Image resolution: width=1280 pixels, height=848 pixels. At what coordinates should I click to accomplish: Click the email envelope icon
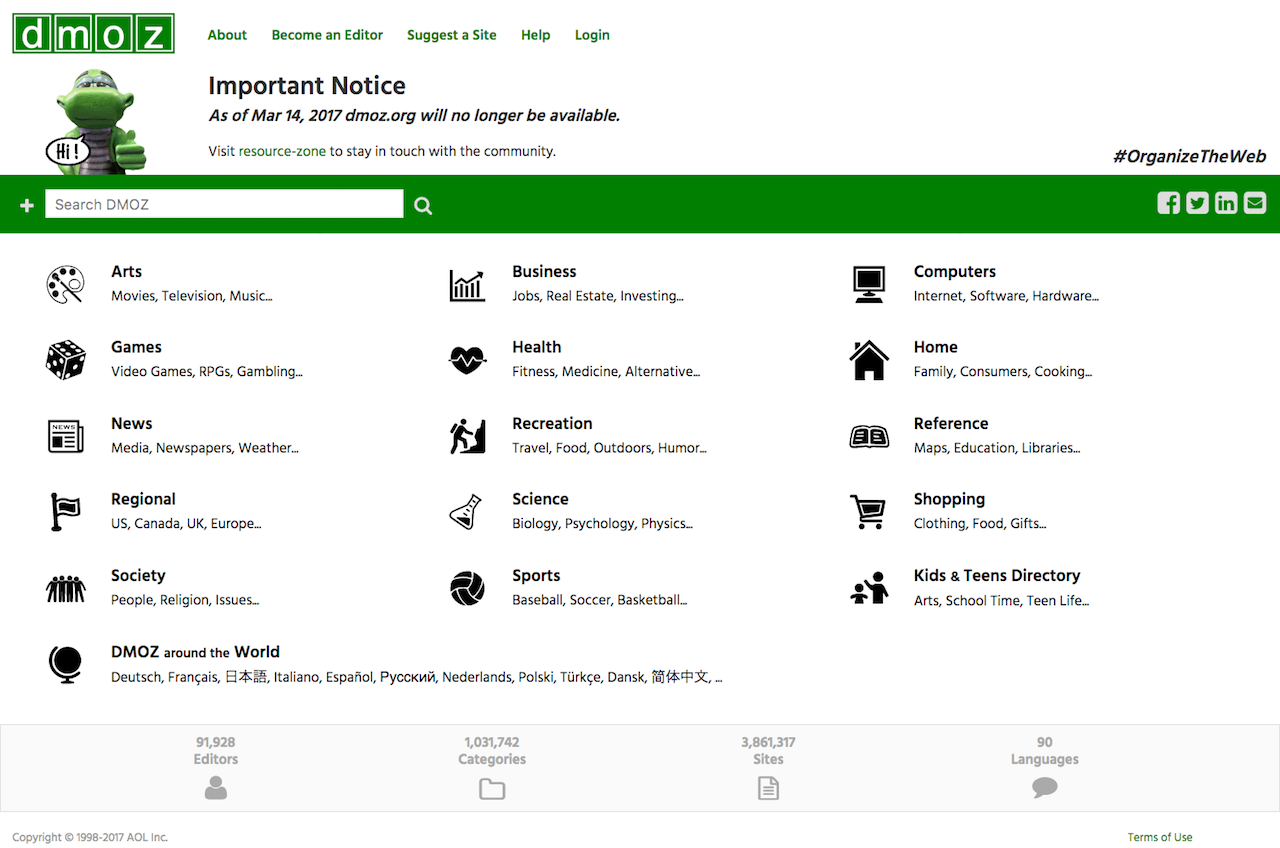coord(1255,203)
